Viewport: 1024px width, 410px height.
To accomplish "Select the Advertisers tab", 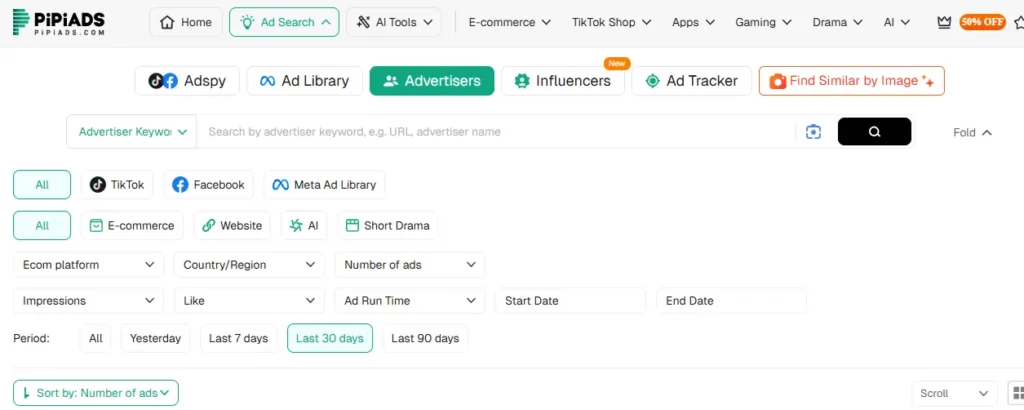I will click(432, 81).
